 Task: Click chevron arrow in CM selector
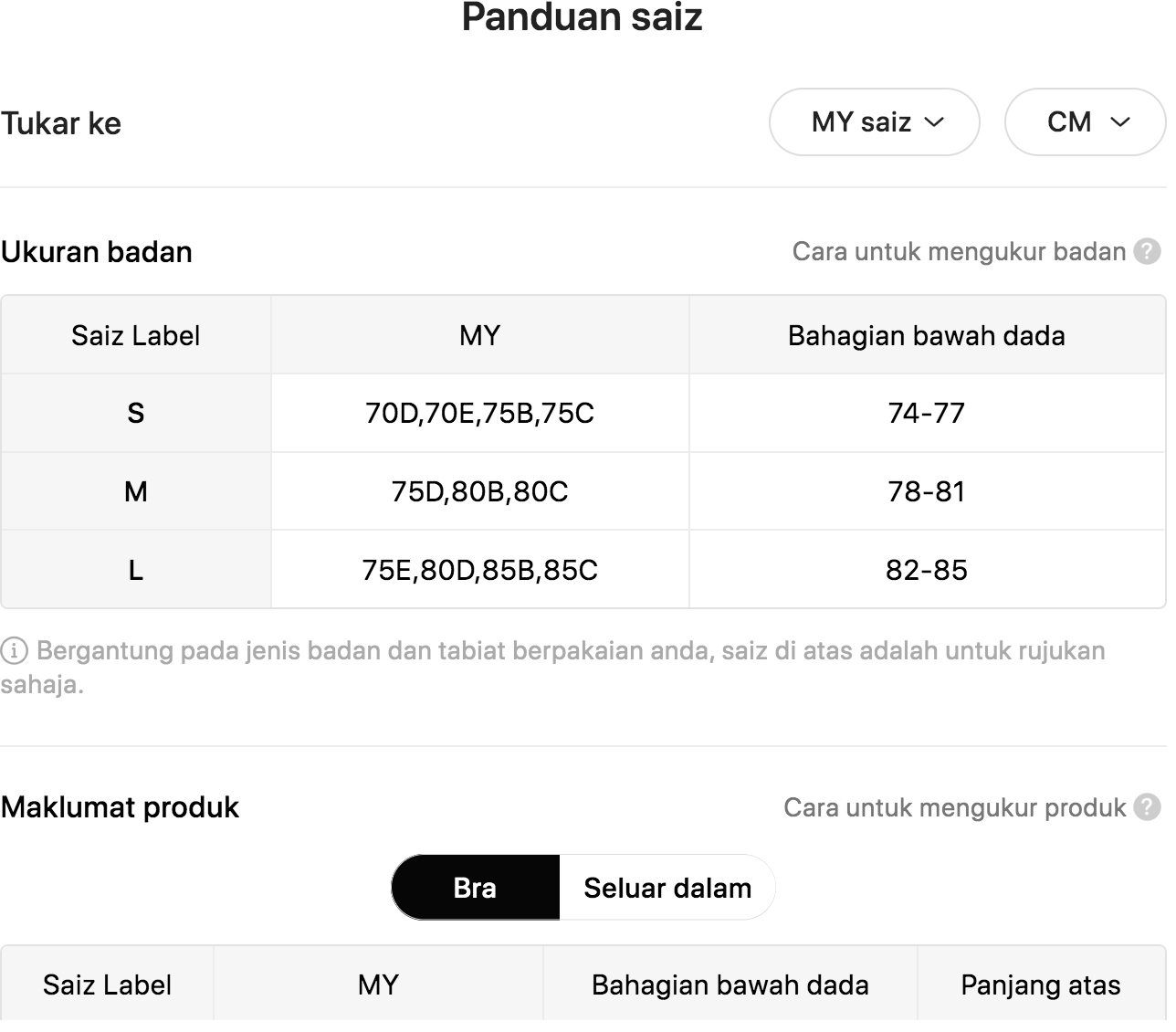(x=1120, y=122)
